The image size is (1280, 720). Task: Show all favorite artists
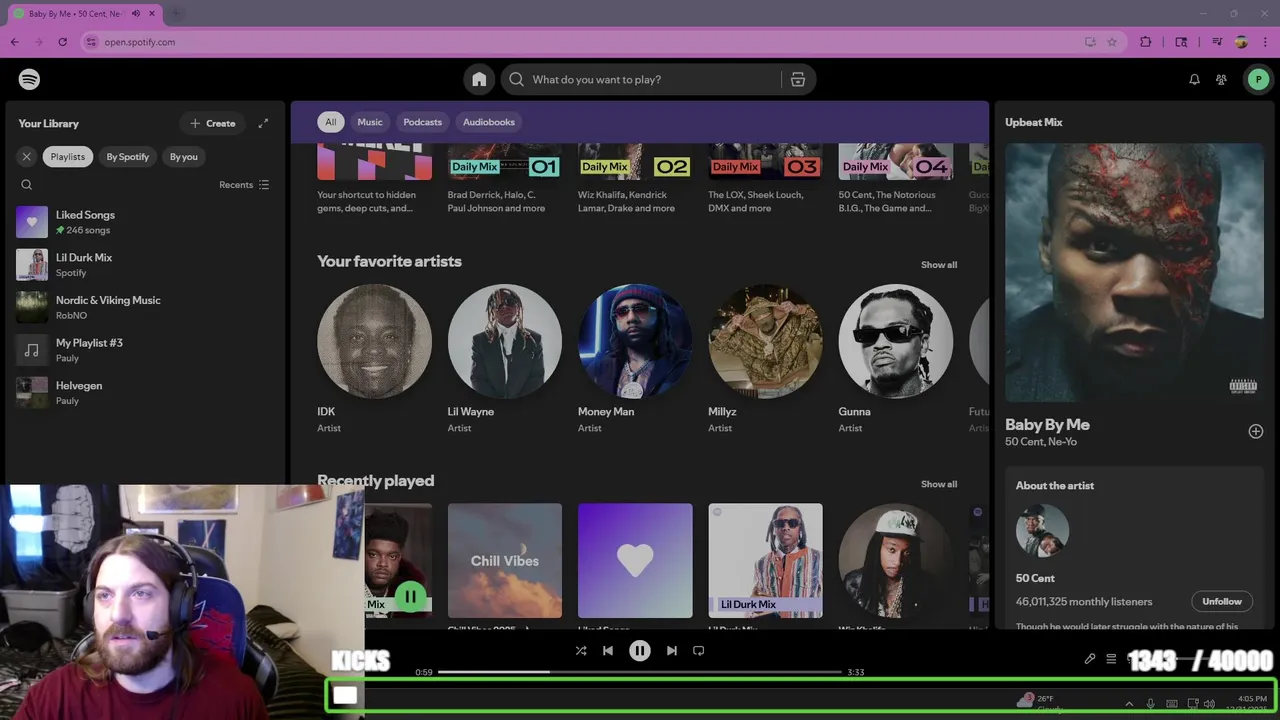coord(939,265)
